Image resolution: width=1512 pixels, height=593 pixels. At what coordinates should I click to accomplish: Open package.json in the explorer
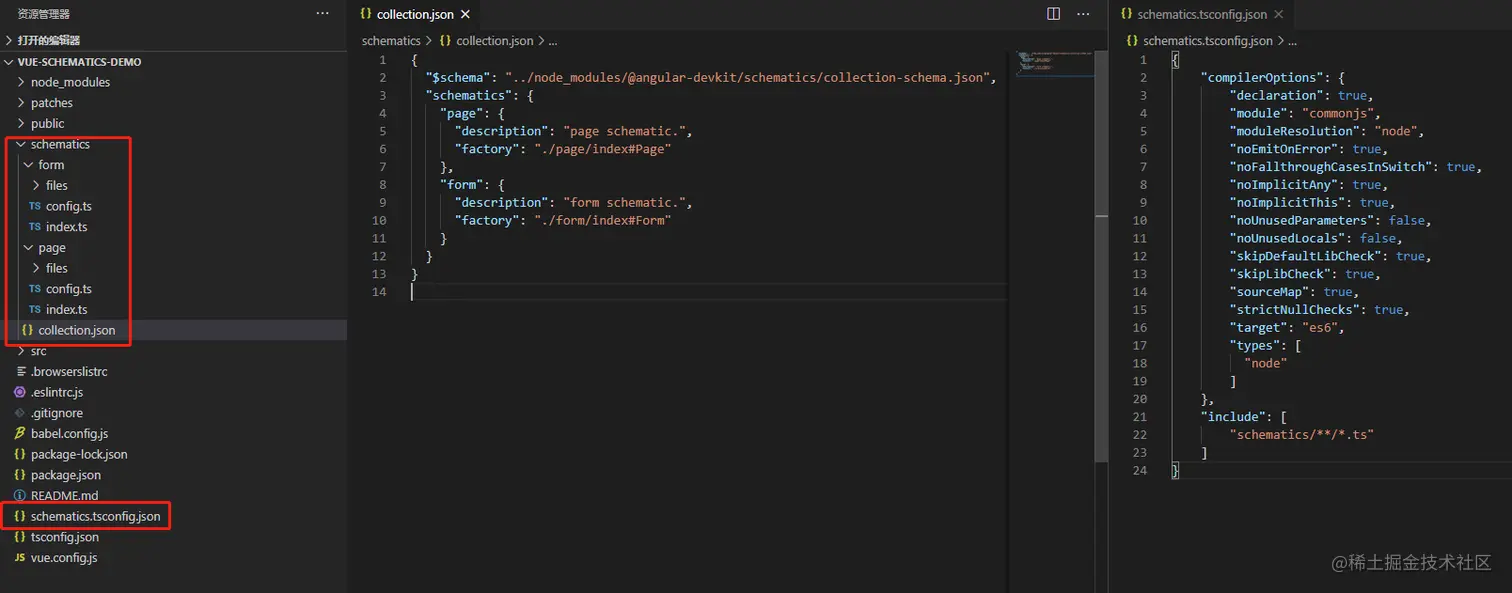[65, 475]
